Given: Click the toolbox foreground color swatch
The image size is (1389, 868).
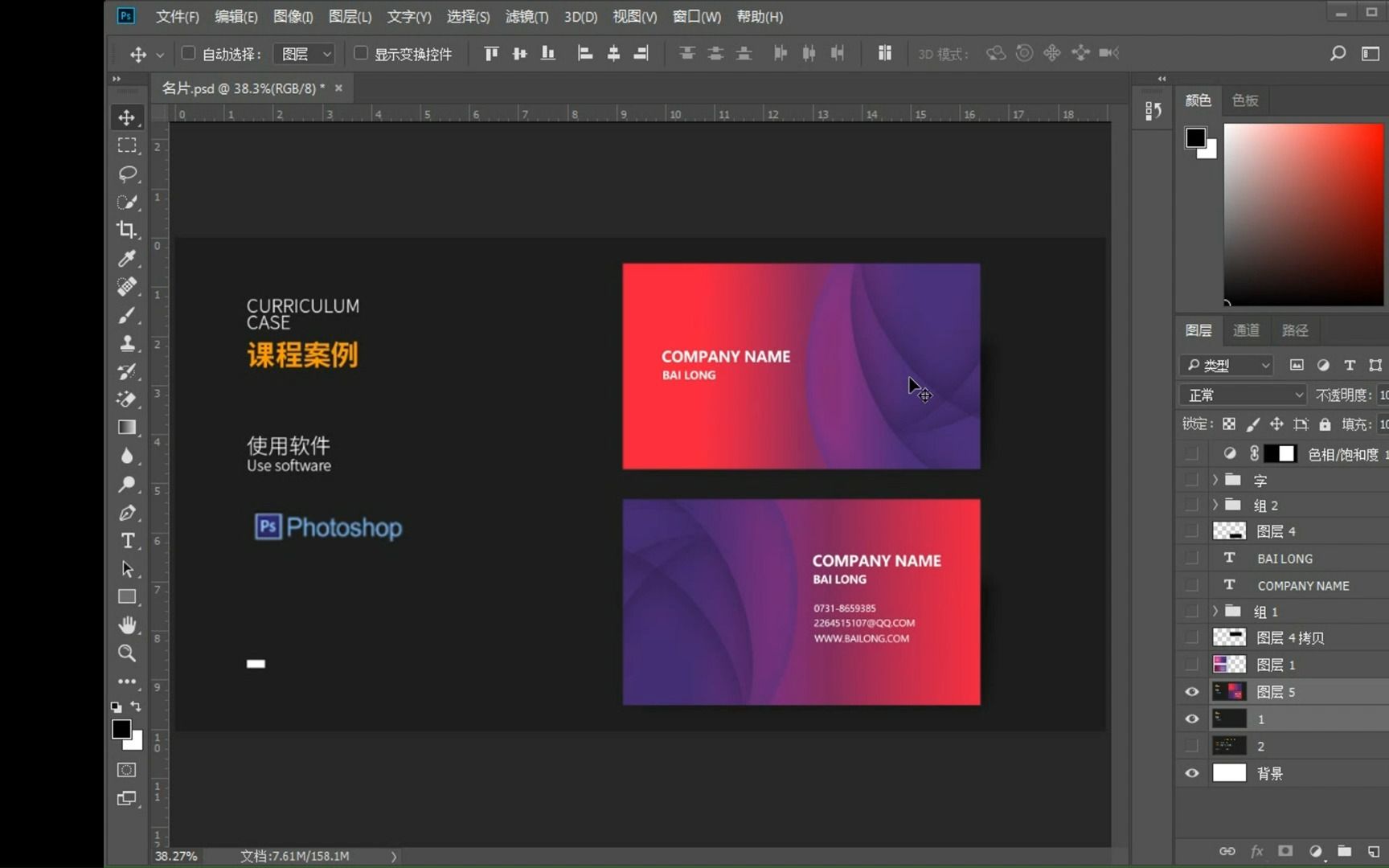Looking at the screenshot, I should click(x=121, y=729).
